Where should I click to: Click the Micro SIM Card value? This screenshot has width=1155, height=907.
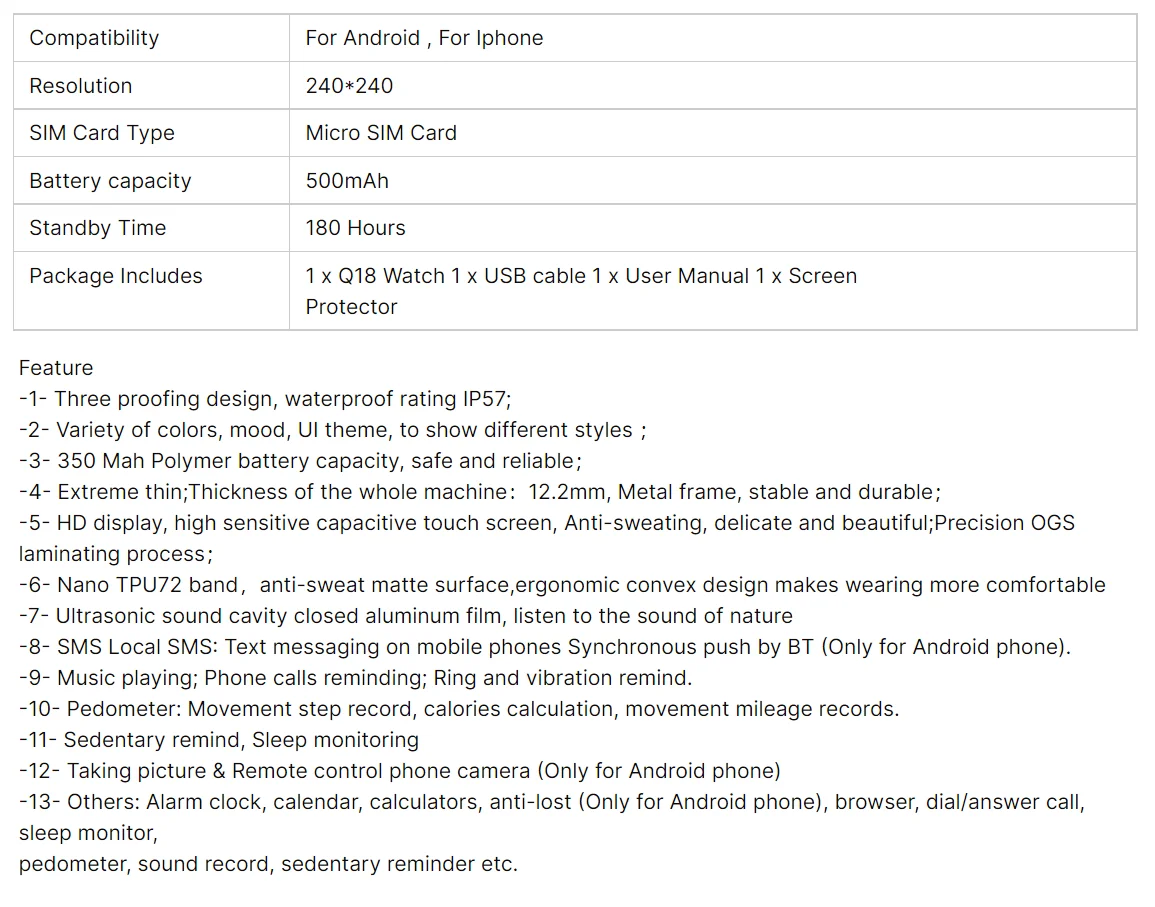(381, 133)
